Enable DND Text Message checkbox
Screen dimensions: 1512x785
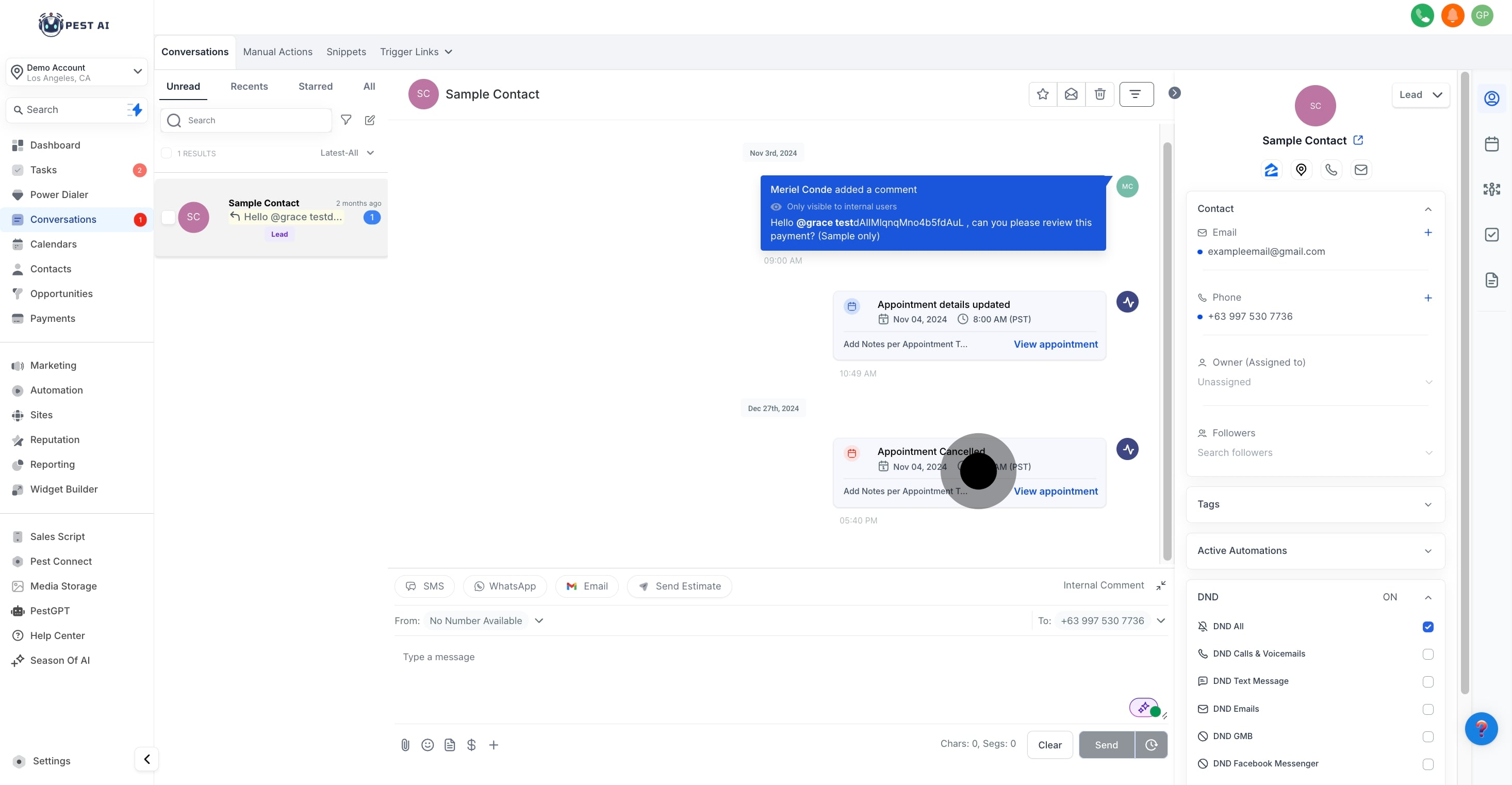coord(1427,681)
